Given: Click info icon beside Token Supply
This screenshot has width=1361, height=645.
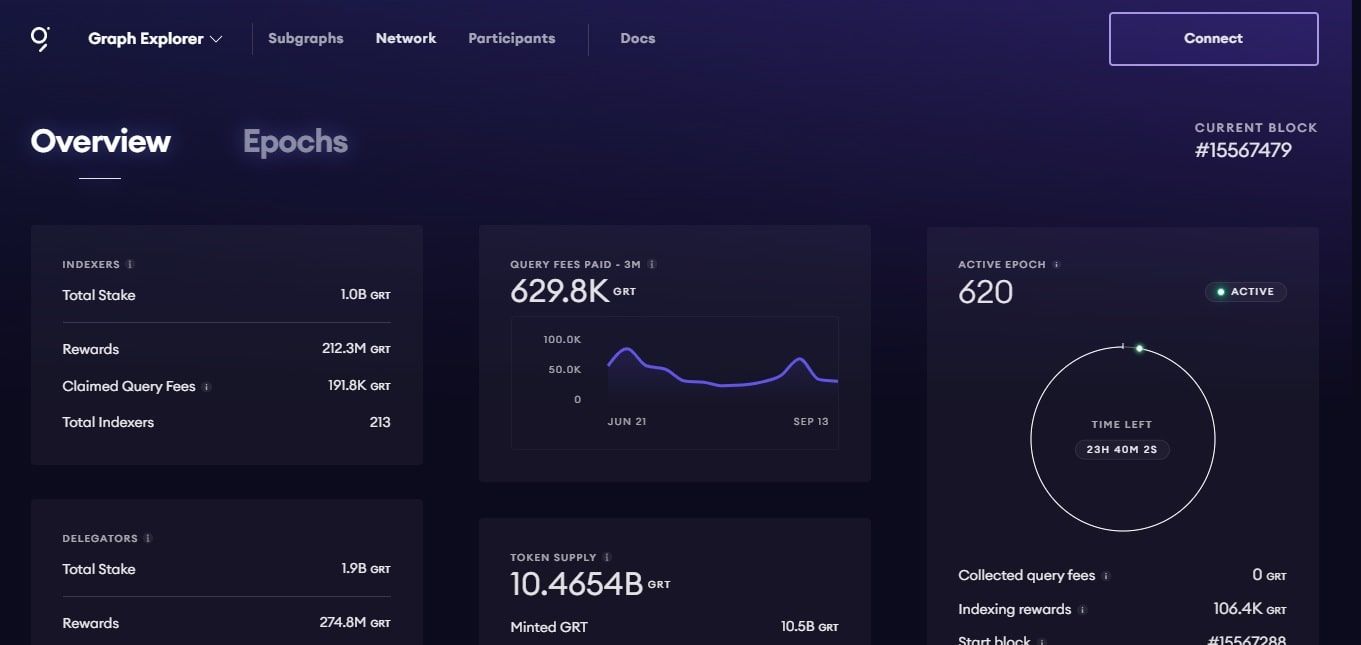Looking at the screenshot, I should 607,557.
